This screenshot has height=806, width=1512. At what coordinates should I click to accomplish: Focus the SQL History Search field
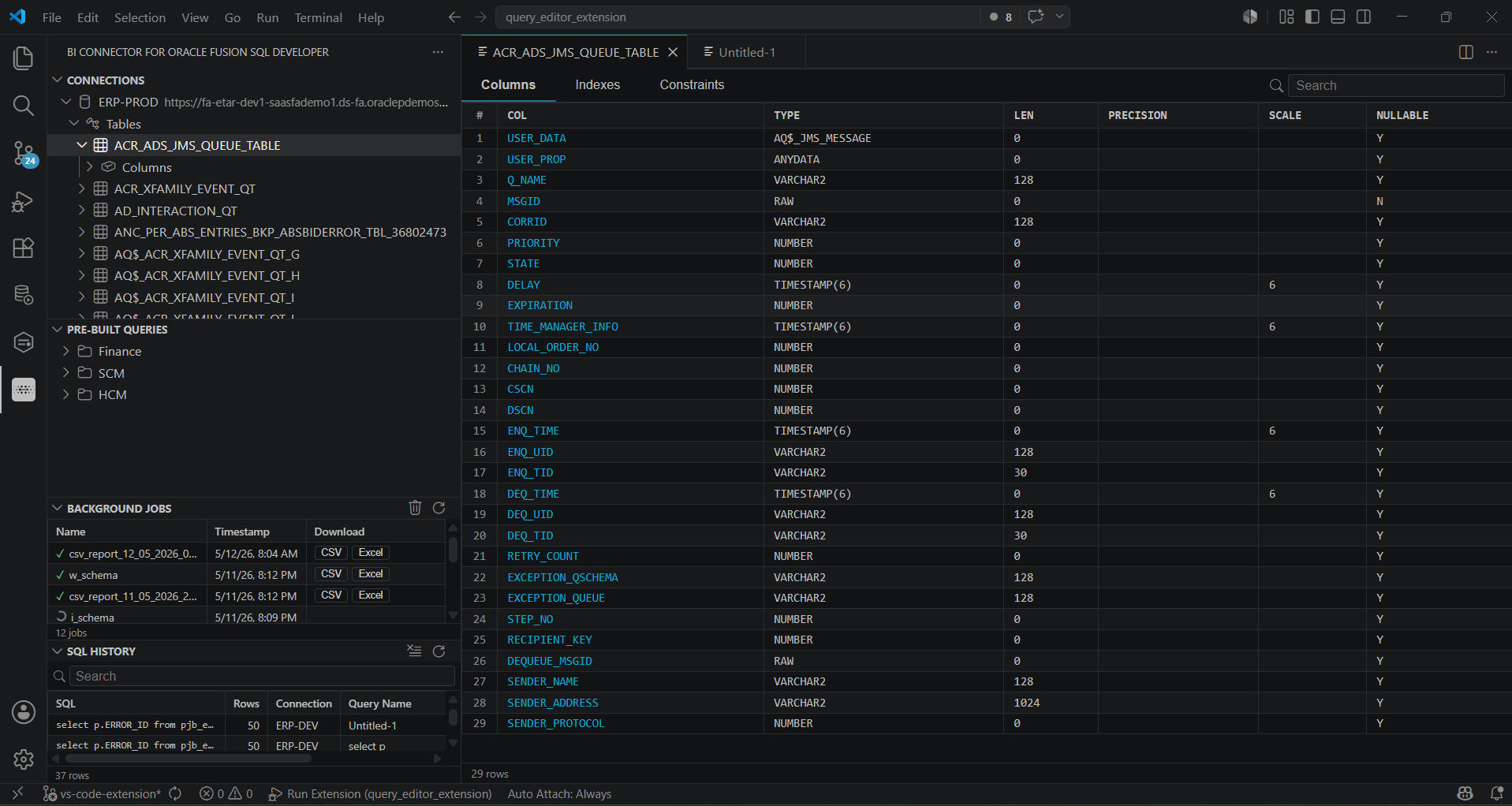click(x=262, y=676)
